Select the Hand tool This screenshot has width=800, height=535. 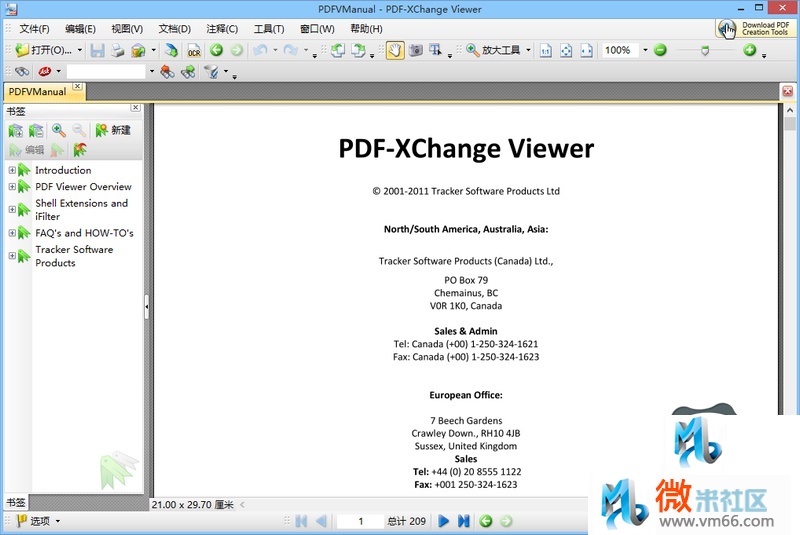pos(395,50)
